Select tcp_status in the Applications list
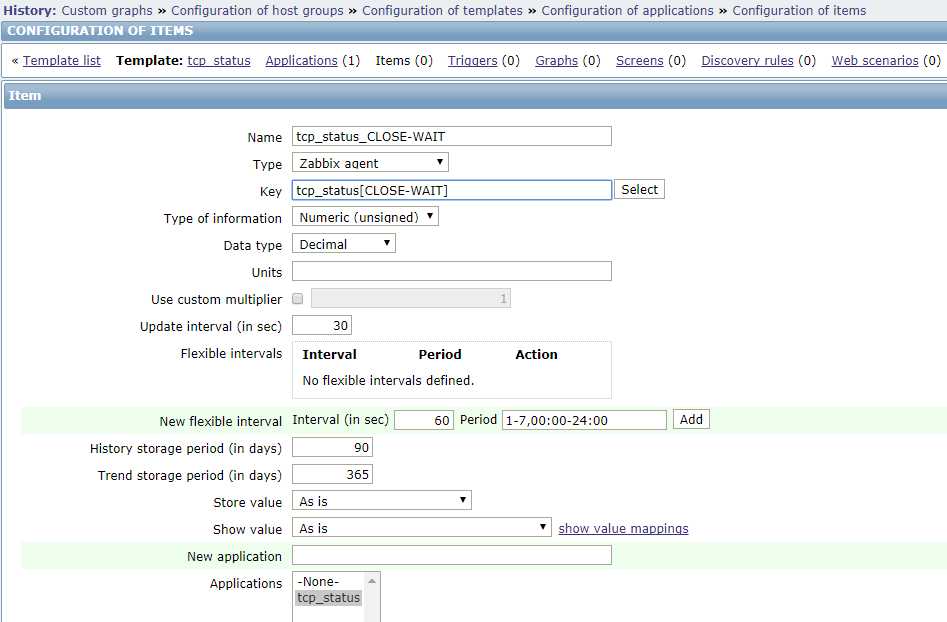The width and height of the screenshot is (947, 622). (x=329, y=597)
